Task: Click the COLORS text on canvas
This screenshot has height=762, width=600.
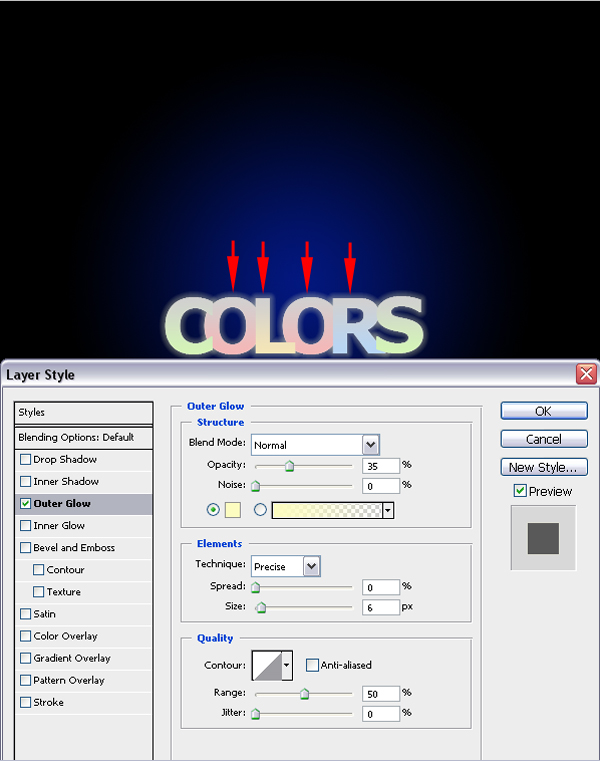Action: pyautogui.click(x=294, y=325)
